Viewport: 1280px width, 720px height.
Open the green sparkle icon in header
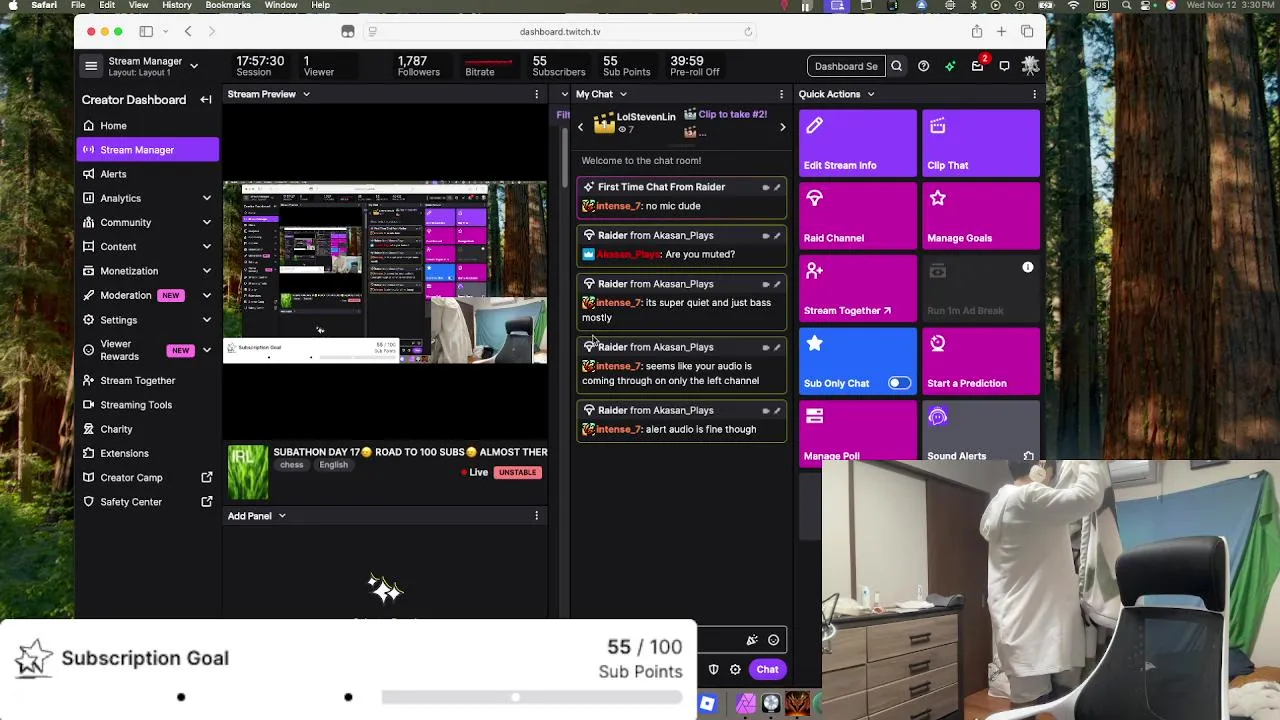click(x=950, y=66)
